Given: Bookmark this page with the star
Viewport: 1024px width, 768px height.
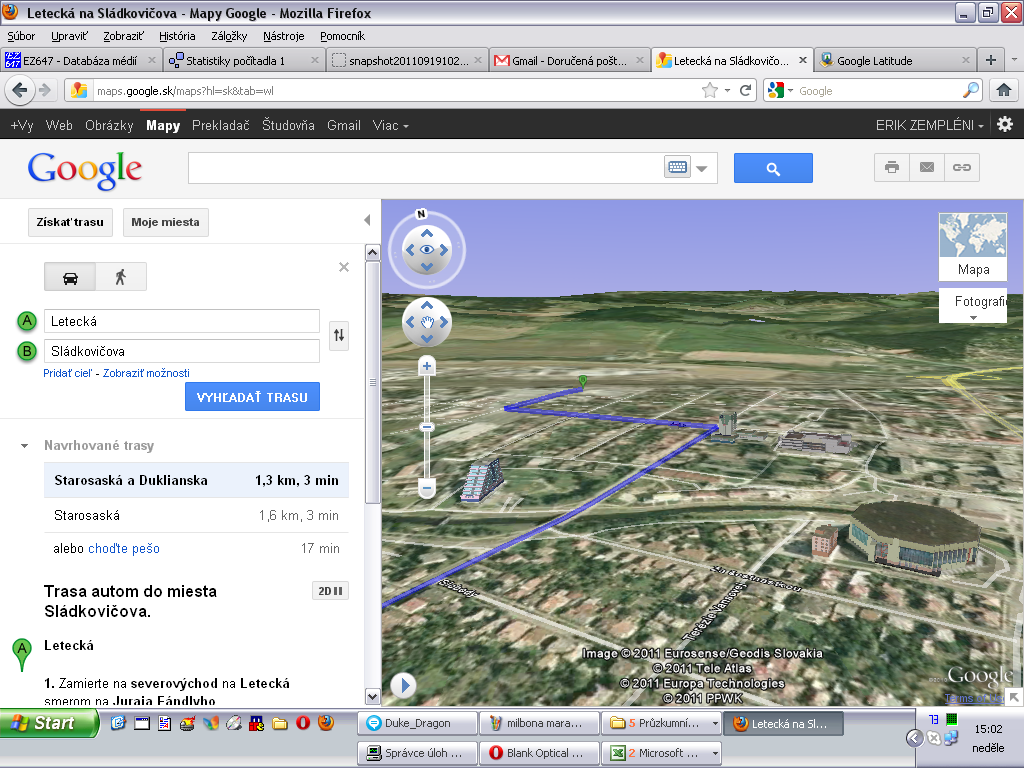Looking at the screenshot, I should click(709, 91).
